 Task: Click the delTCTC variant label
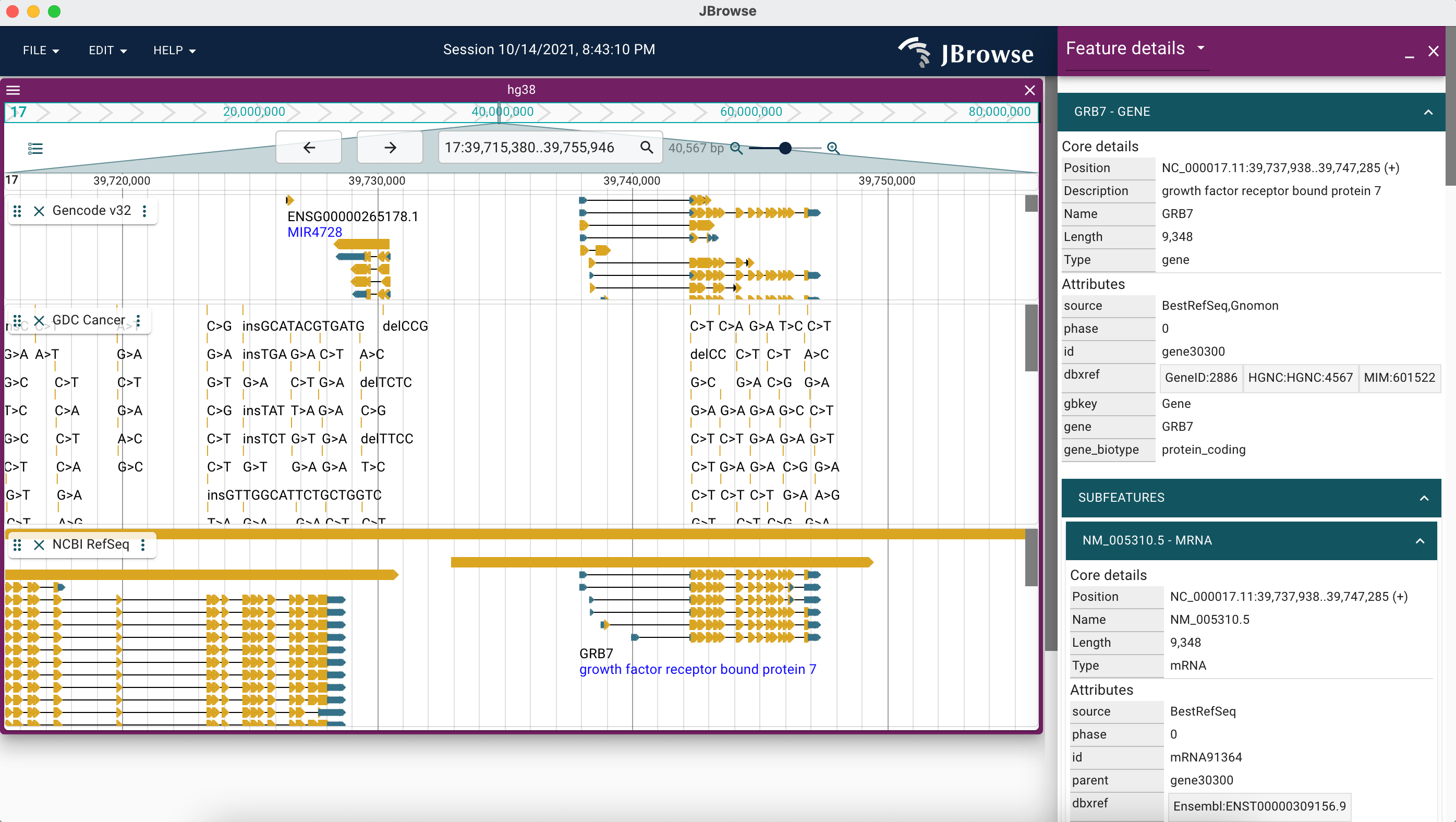[386, 383]
